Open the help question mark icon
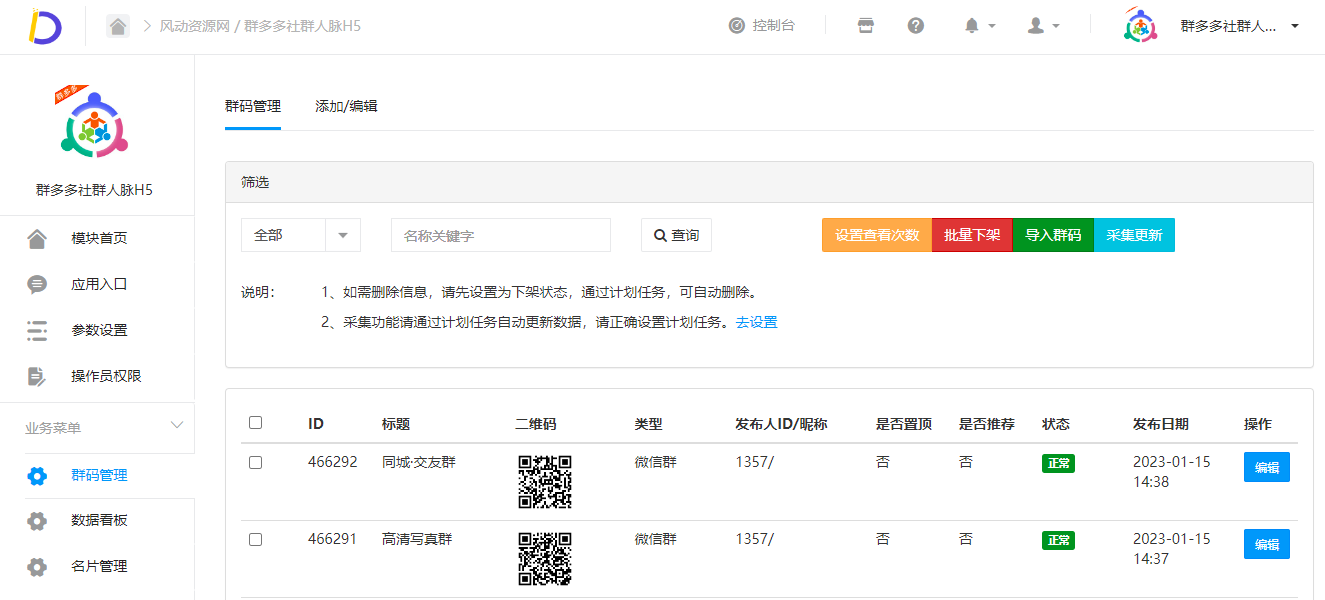 915,25
